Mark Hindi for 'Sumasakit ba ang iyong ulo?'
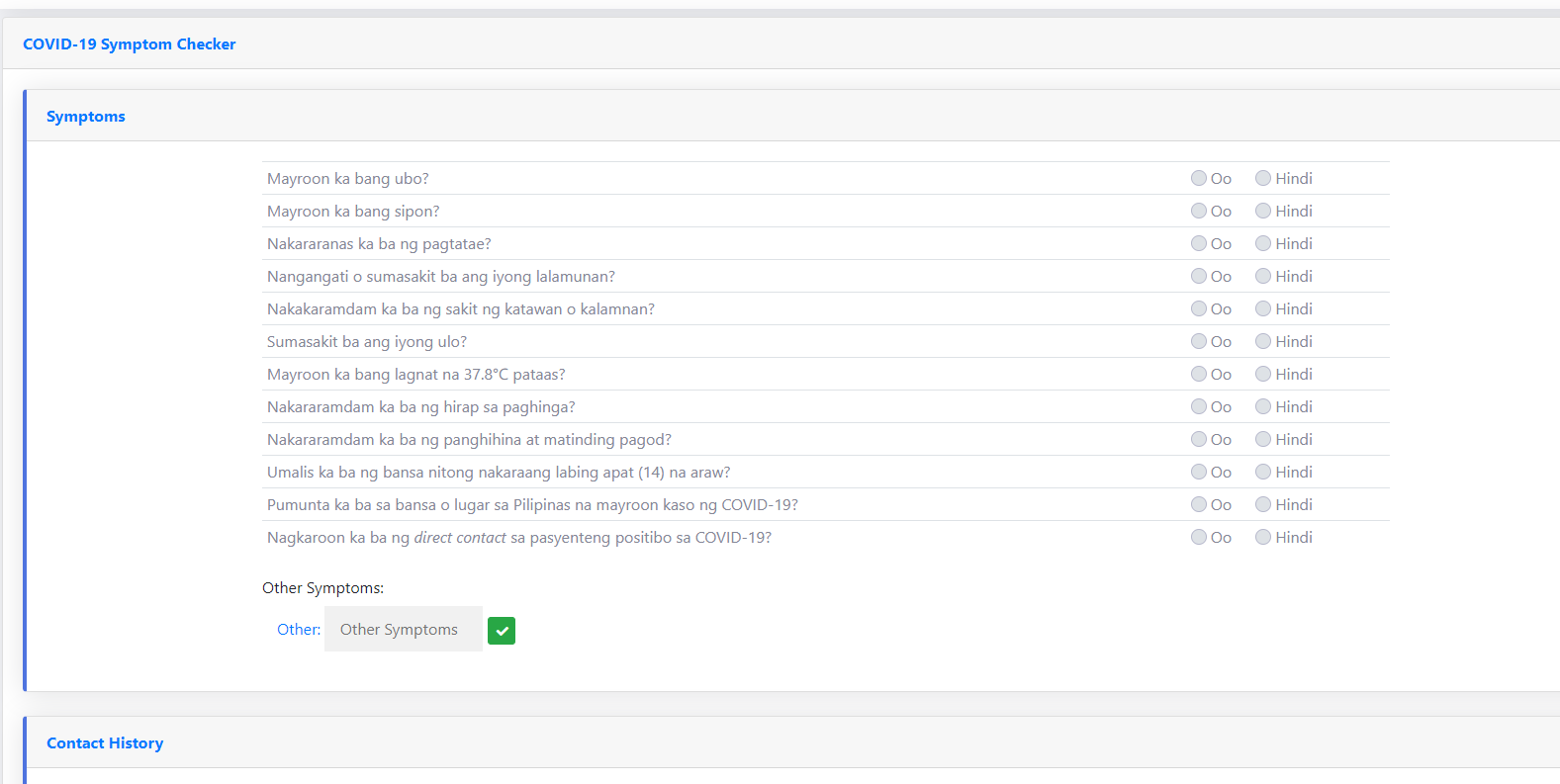Image resolution: width=1560 pixels, height=784 pixels. 1263,342
